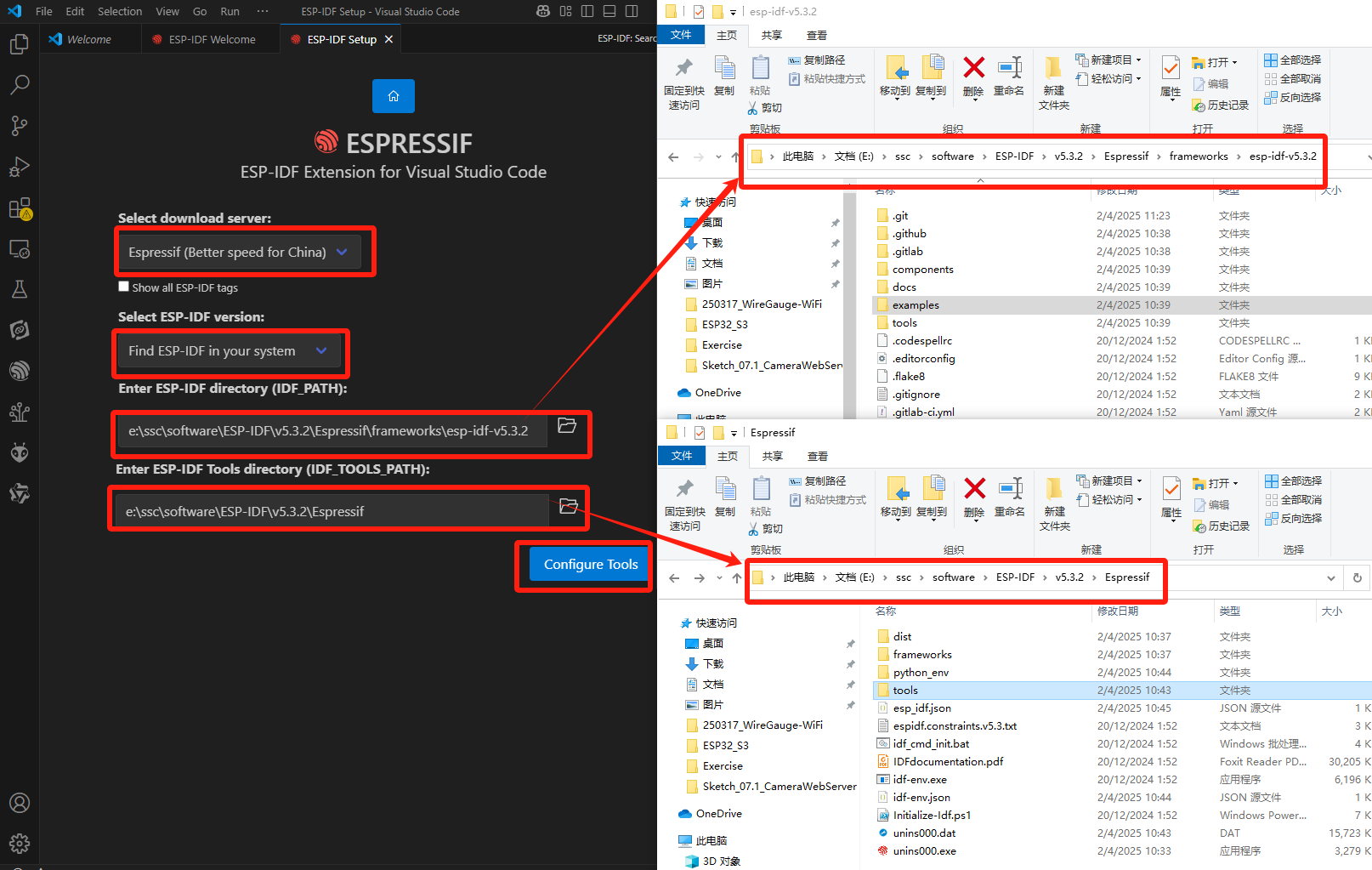Enable Show all ESP-IDF tags checkbox
This screenshot has width=1372, height=870.
[124, 287]
